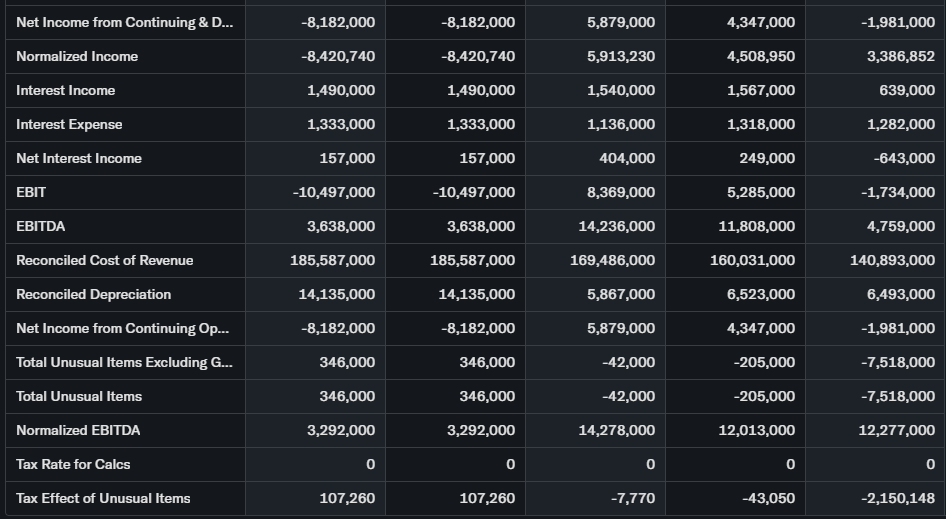
Task: Click the Normalized Income value 5,913,230
Action: [621, 57]
